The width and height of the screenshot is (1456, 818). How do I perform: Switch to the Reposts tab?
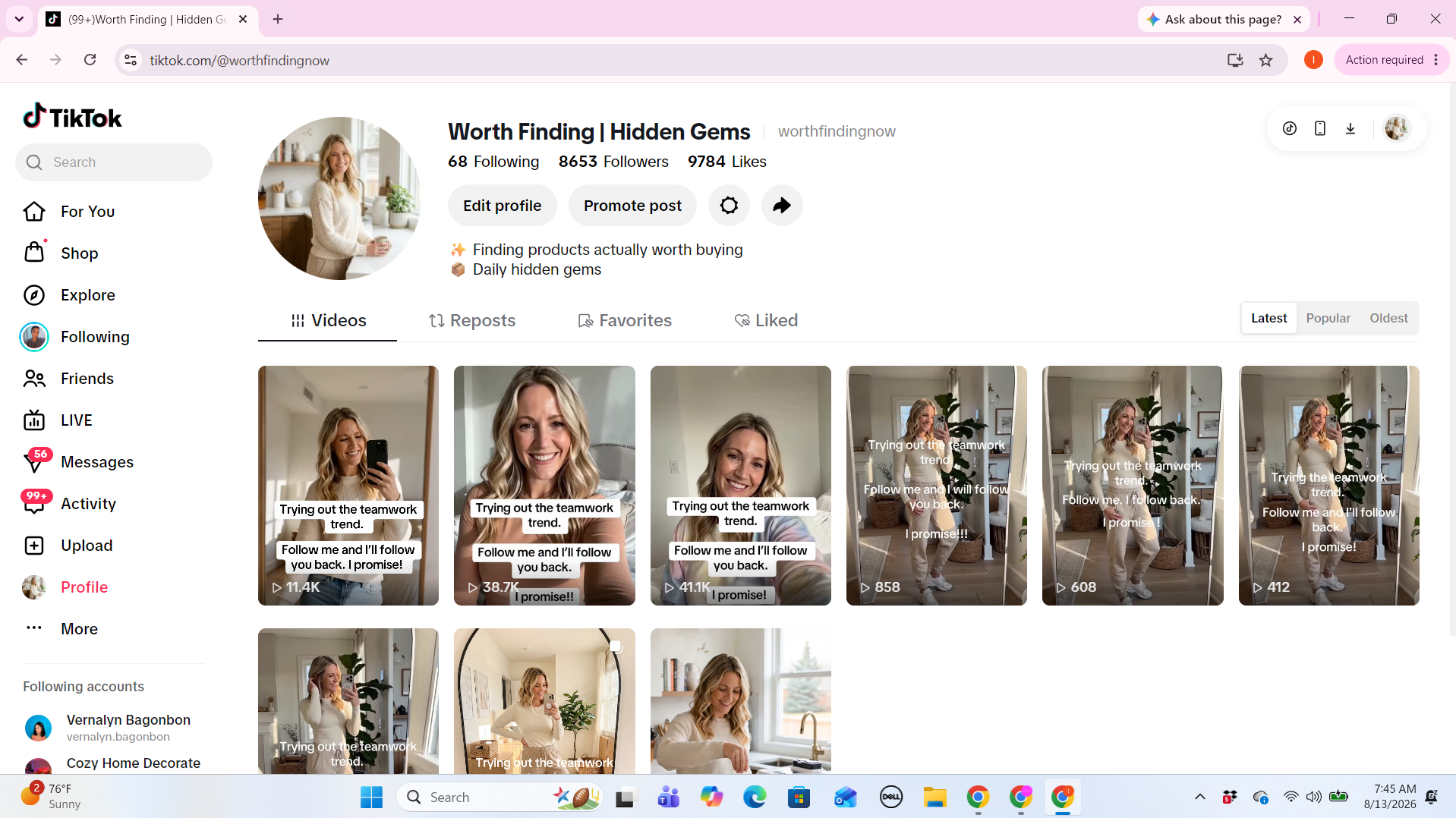click(472, 320)
